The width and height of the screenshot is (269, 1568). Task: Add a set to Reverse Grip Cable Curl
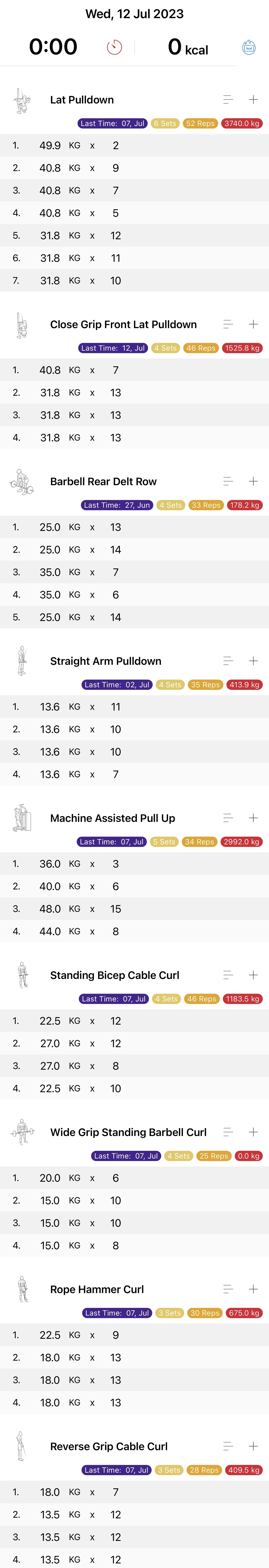click(253, 1446)
